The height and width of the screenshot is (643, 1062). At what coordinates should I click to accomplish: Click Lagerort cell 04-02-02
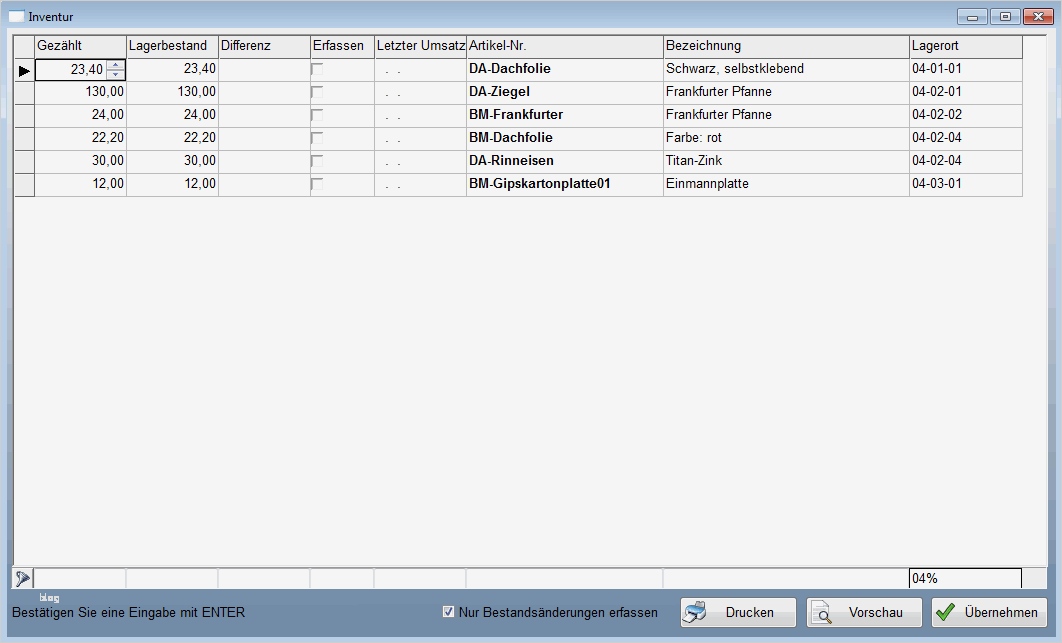pos(966,115)
